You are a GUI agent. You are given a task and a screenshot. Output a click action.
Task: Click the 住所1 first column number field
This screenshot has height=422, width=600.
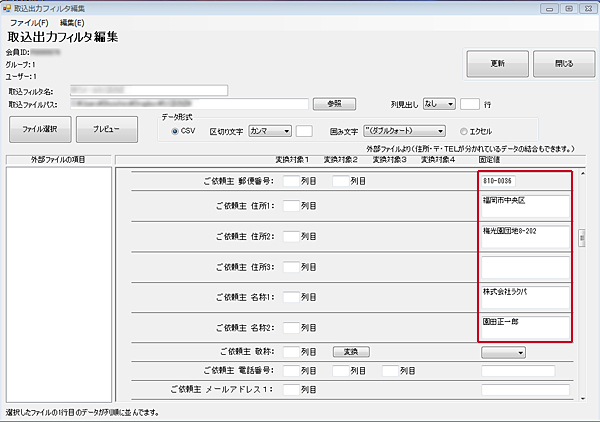click(290, 205)
